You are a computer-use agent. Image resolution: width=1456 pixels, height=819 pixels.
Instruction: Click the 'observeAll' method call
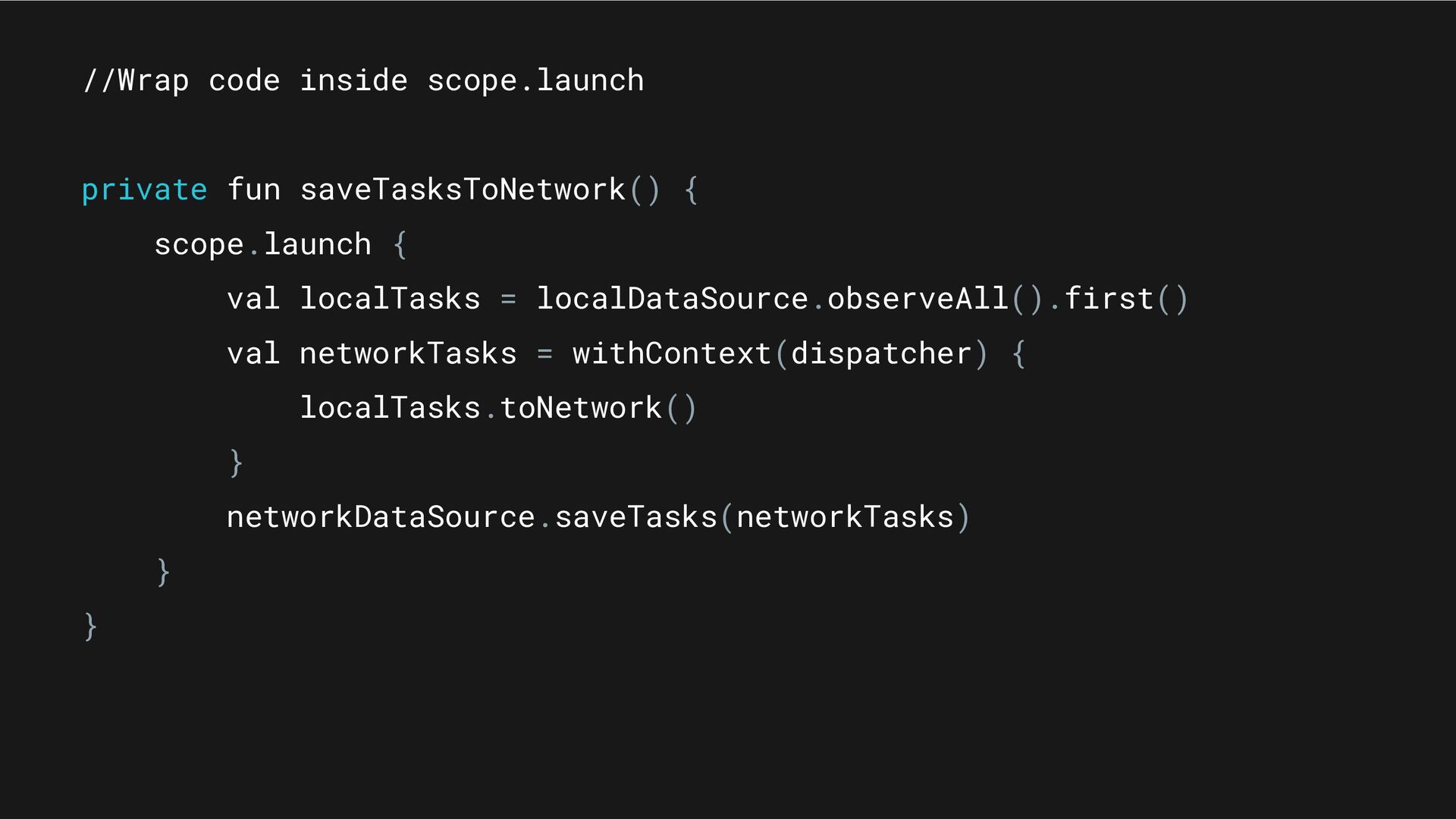click(918, 298)
